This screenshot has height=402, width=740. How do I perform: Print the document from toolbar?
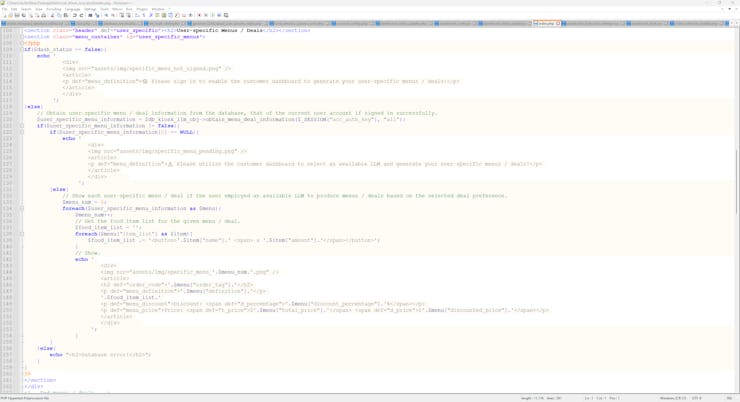click(x=44, y=15)
